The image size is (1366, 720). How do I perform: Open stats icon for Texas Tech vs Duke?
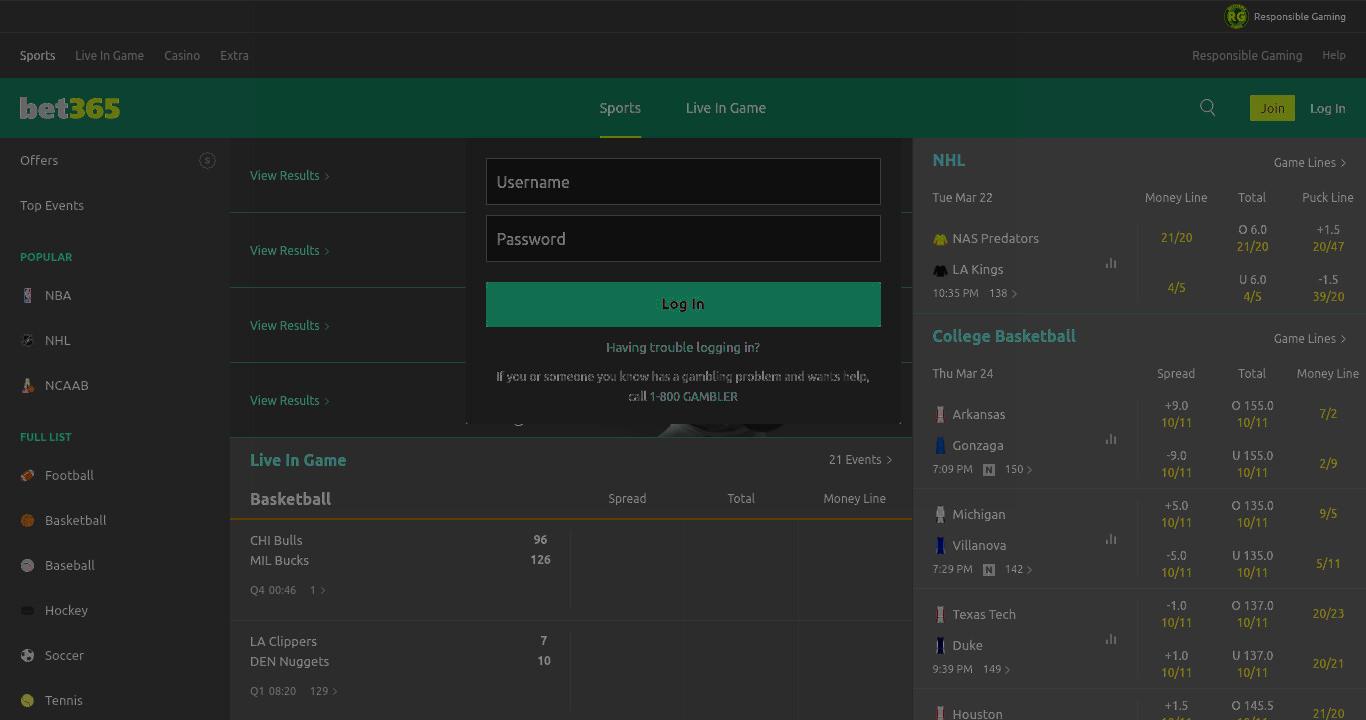click(x=1111, y=639)
